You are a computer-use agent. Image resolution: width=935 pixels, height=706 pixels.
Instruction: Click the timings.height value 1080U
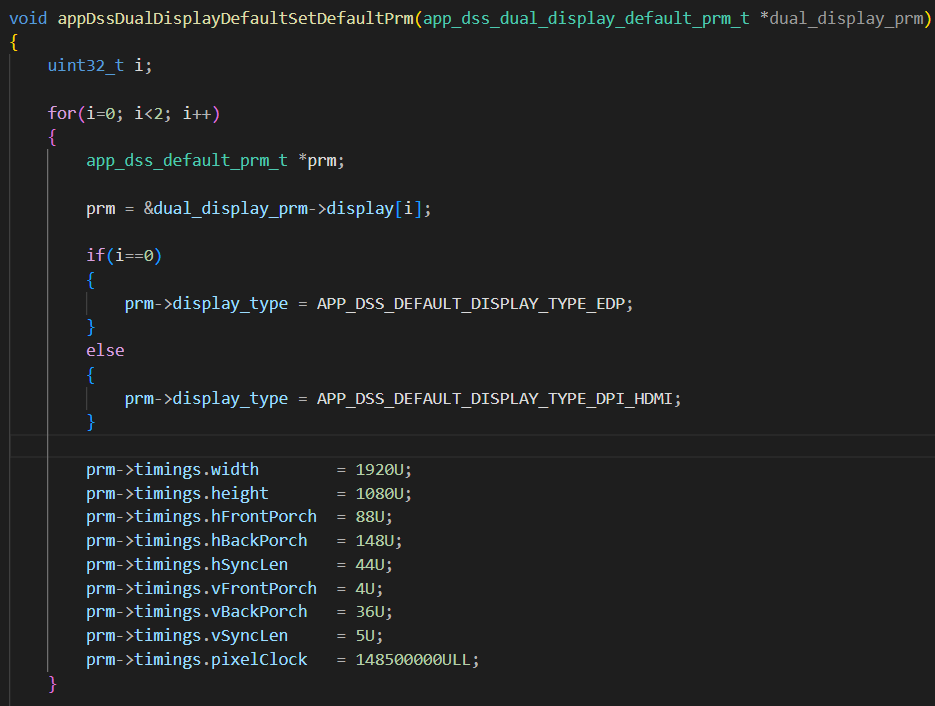click(x=380, y=494)
